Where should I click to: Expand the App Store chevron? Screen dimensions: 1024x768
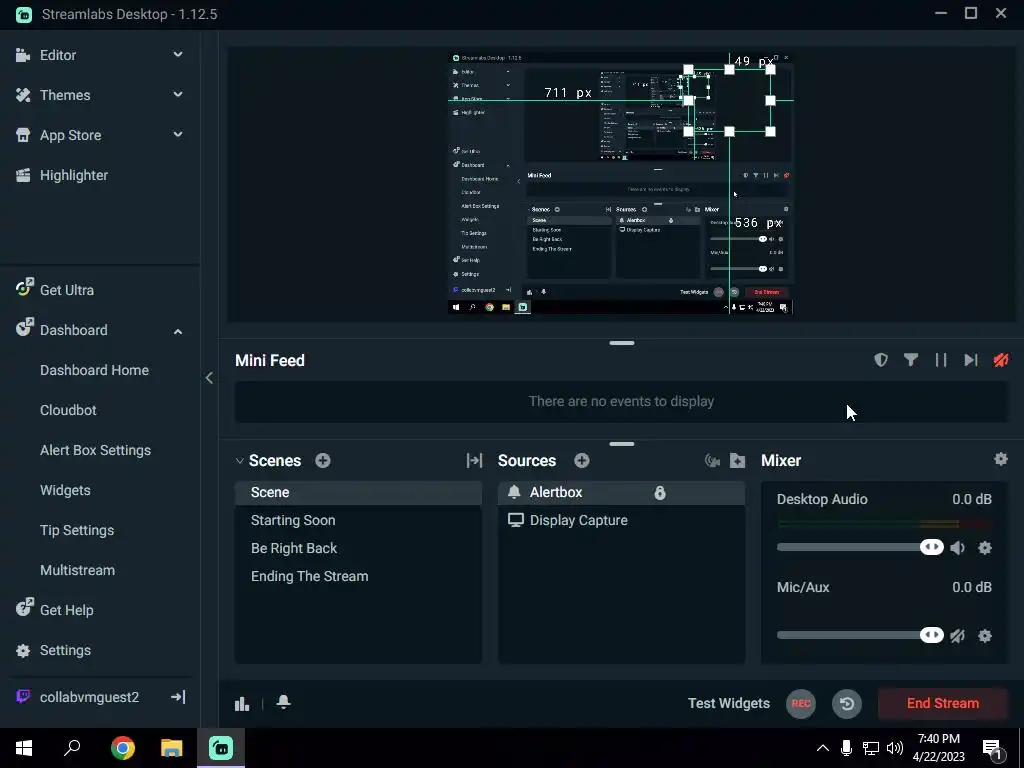pyautogui.click(x=178, y=135)
